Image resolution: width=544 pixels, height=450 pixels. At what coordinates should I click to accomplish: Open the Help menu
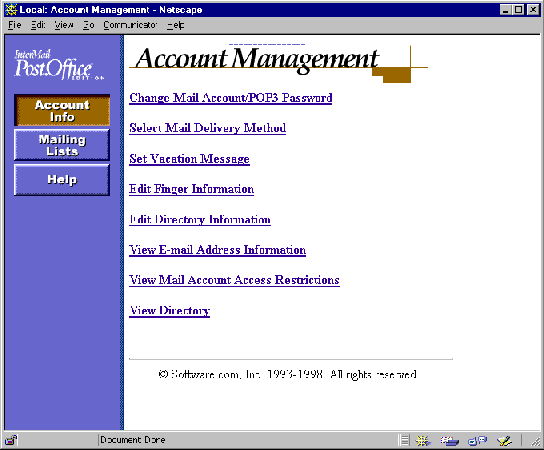[x=175, y=25]
